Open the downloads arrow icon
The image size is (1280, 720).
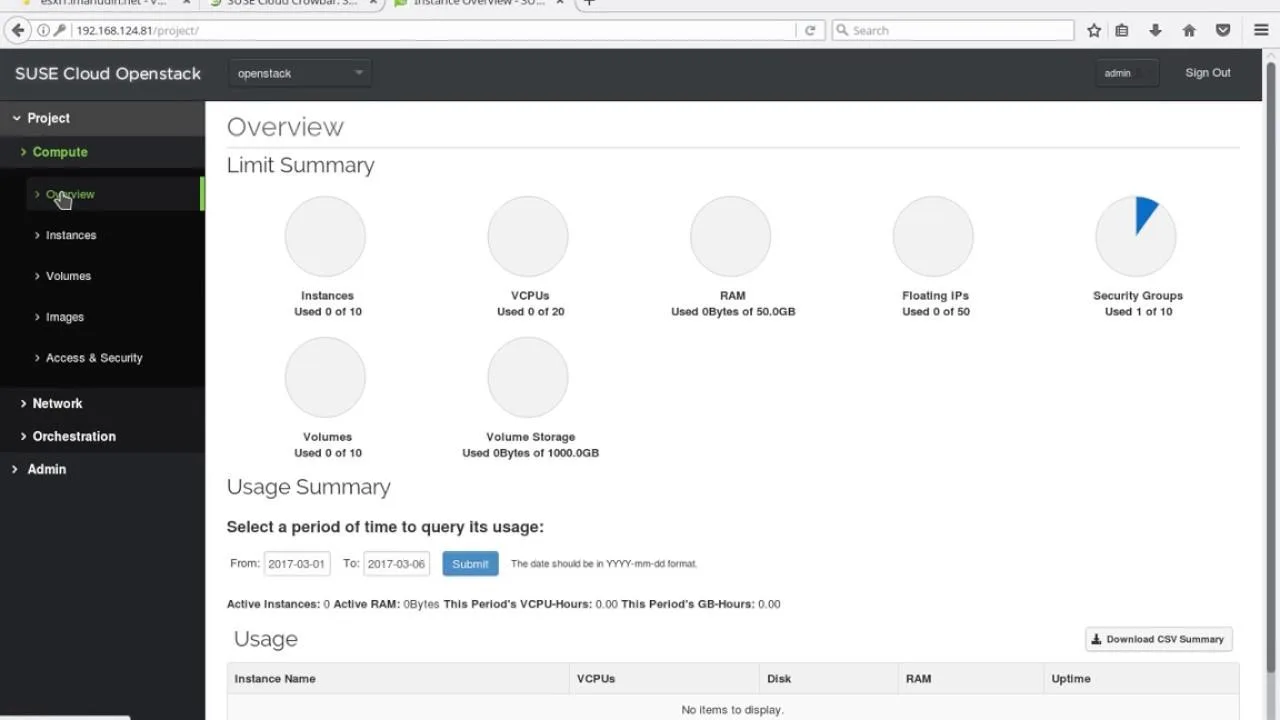(x=1155, y=30)
